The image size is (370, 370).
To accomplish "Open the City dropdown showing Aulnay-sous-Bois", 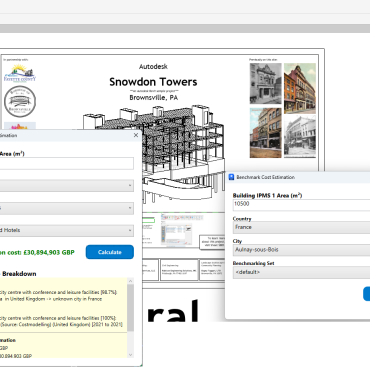I will 301,250.
